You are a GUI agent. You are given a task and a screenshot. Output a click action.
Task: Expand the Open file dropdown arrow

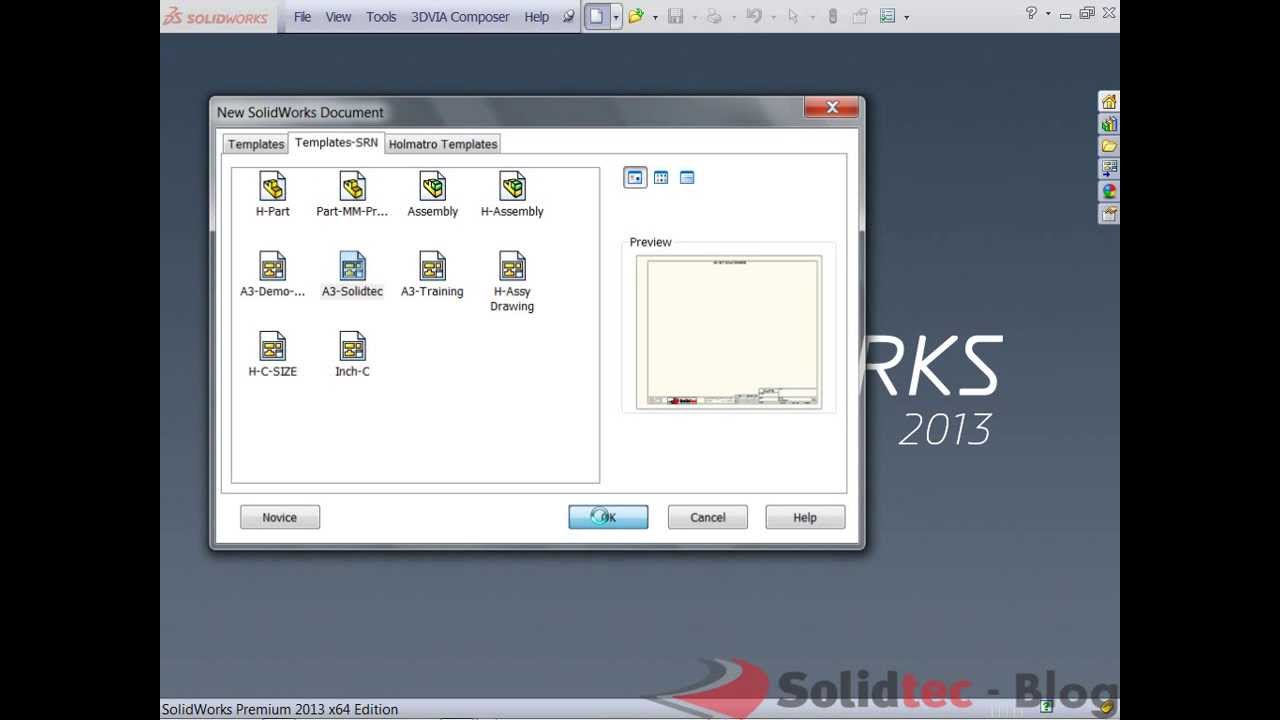click(x=655, y=17)
